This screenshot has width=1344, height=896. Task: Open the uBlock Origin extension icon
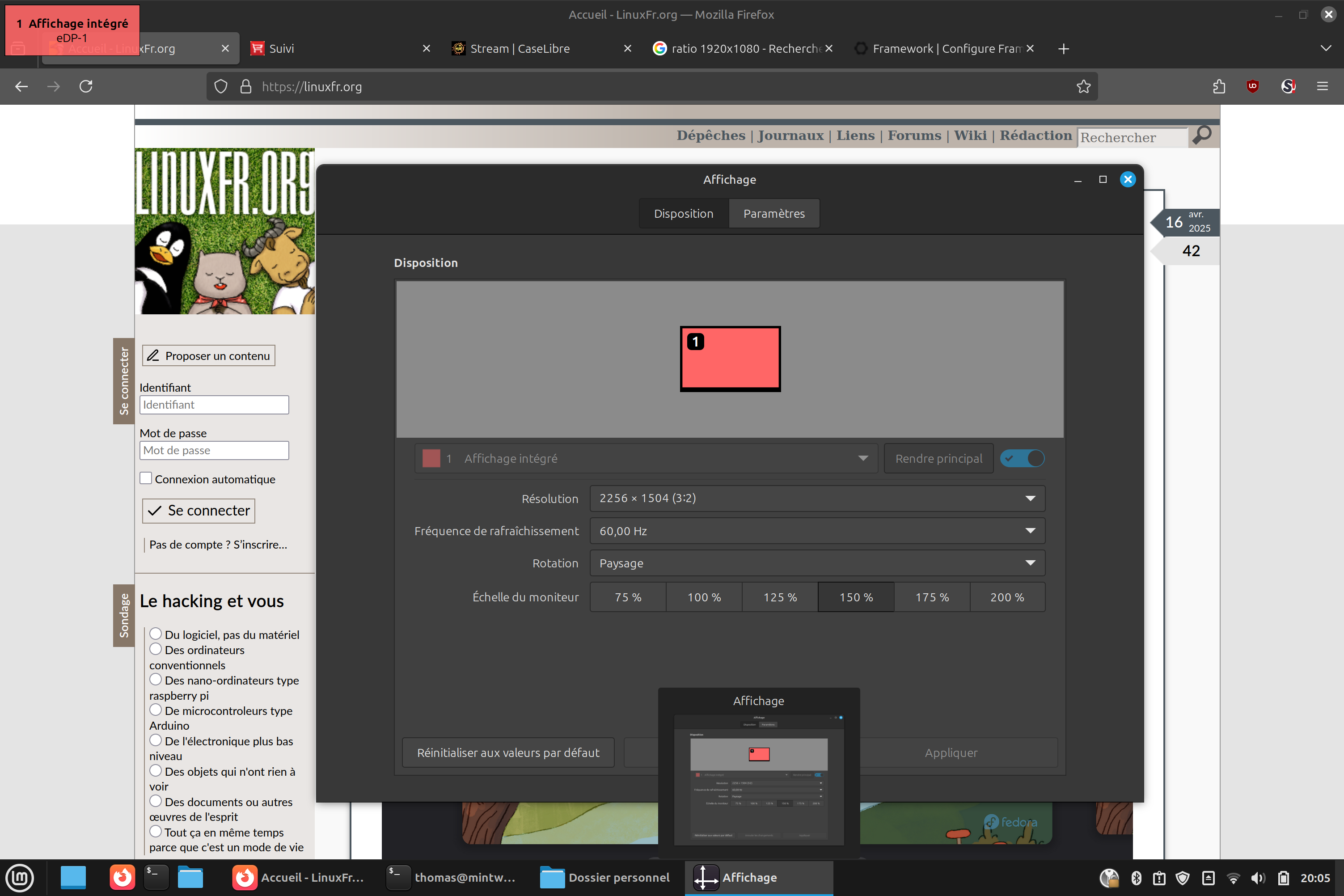[x=1253, y=86]
